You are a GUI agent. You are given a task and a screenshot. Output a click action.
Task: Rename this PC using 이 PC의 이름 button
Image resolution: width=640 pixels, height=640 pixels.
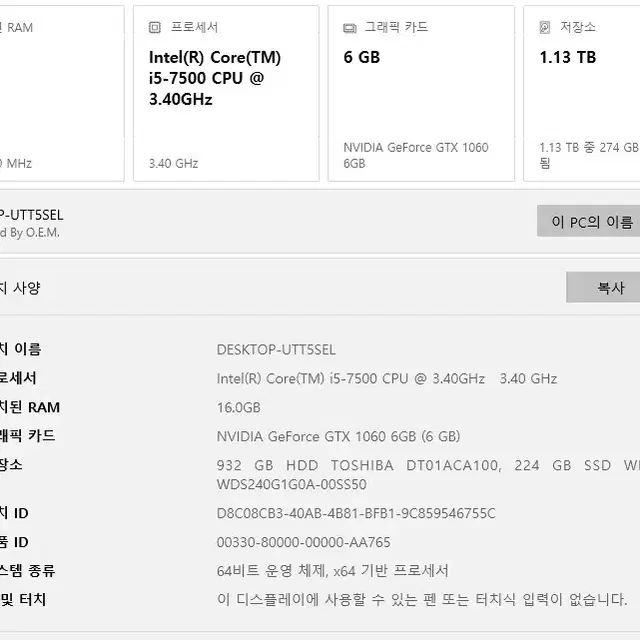click(589, 221)
